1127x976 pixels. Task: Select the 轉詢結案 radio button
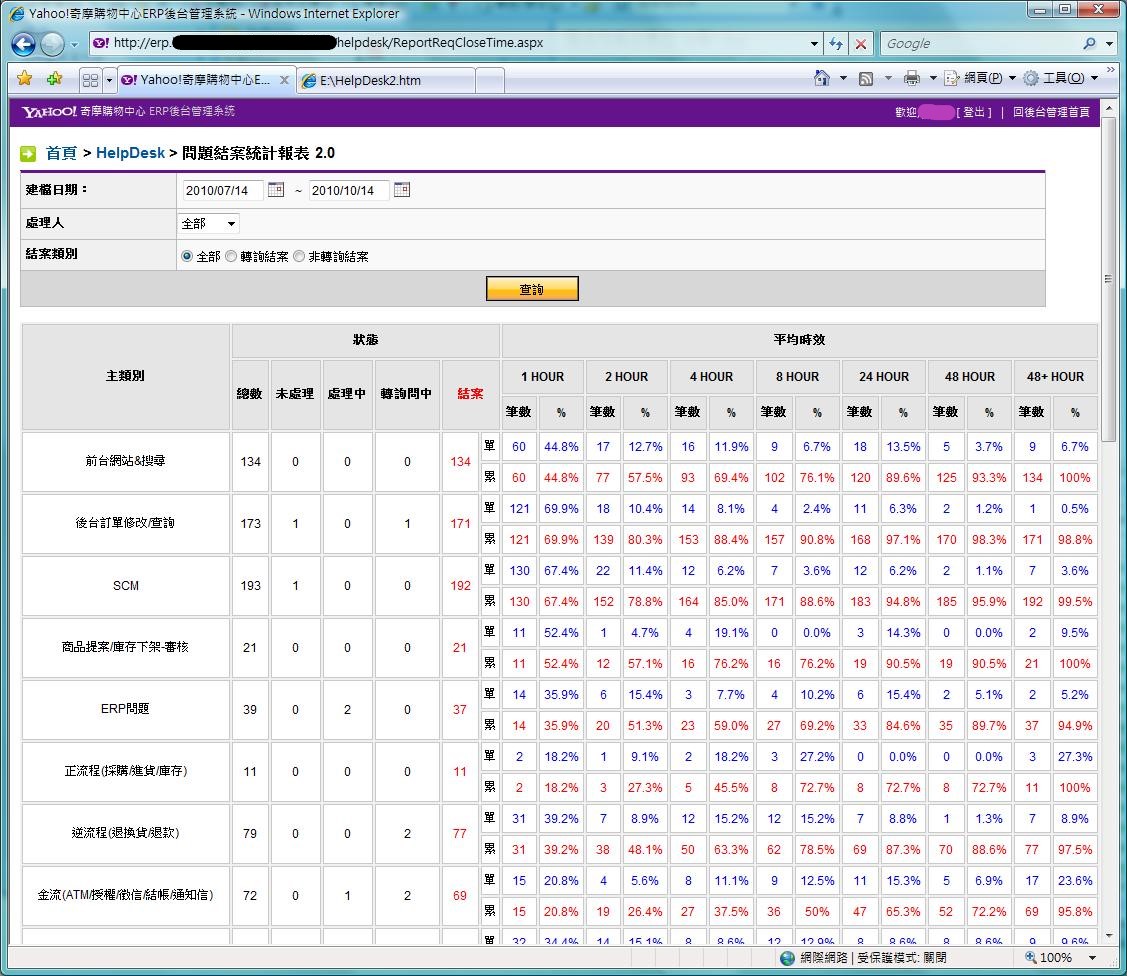point(231,257)
